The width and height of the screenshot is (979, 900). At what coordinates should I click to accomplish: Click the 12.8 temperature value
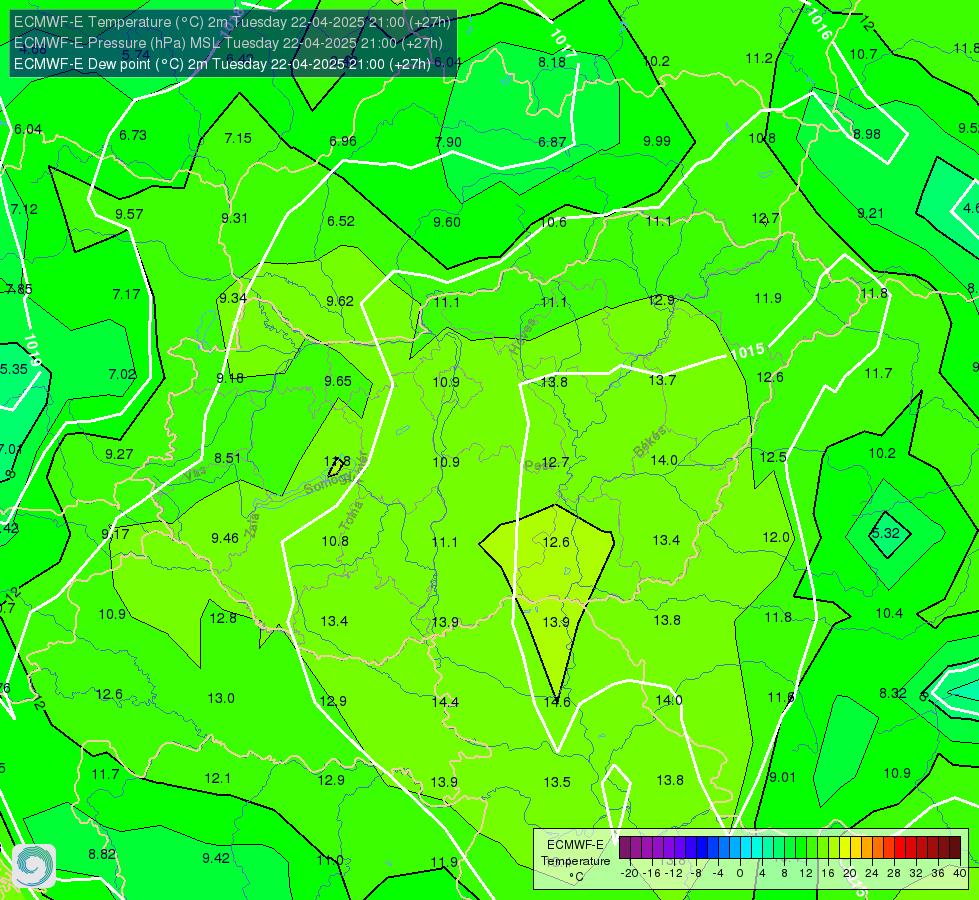[223, 618]
